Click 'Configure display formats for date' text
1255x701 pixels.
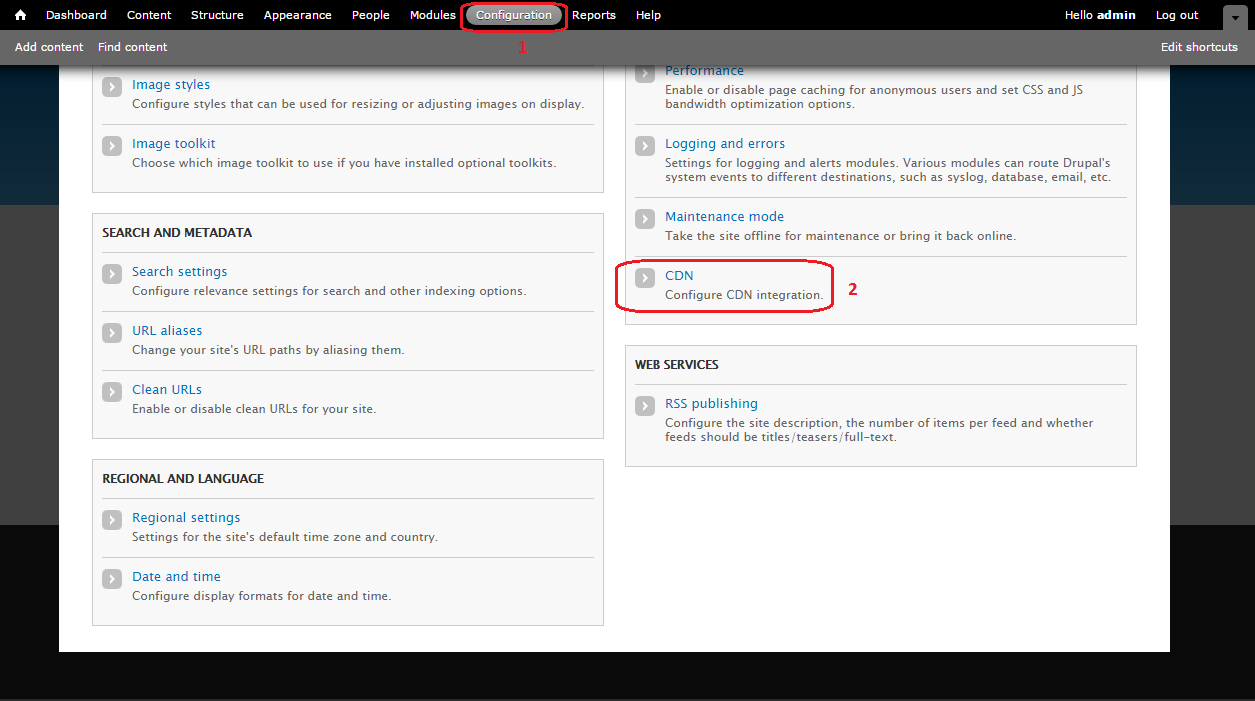coord(262,596)
